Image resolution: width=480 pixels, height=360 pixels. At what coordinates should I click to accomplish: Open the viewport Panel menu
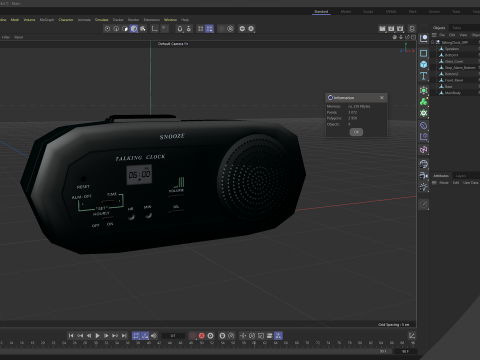19,37
